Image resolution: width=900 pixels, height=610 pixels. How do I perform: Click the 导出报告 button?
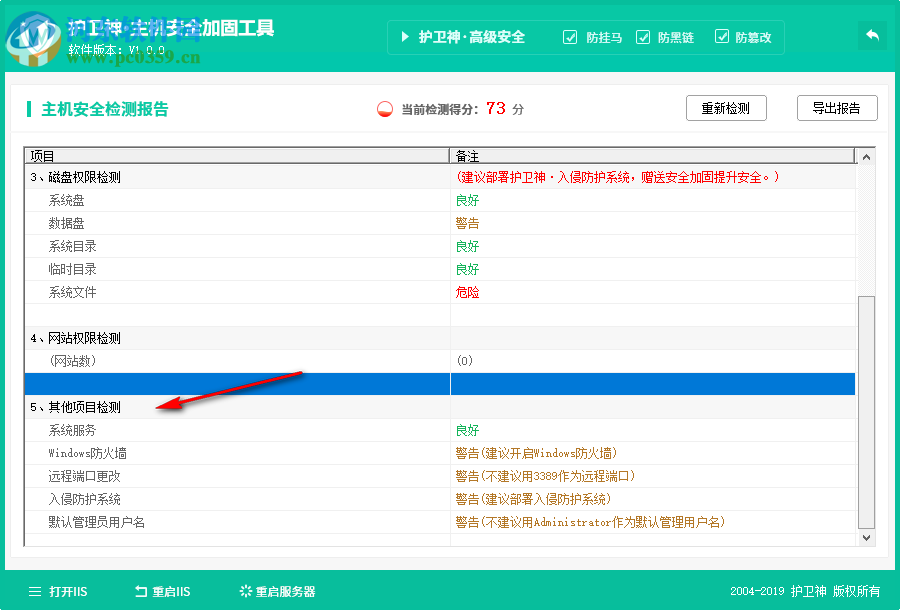tap(837, 108)
